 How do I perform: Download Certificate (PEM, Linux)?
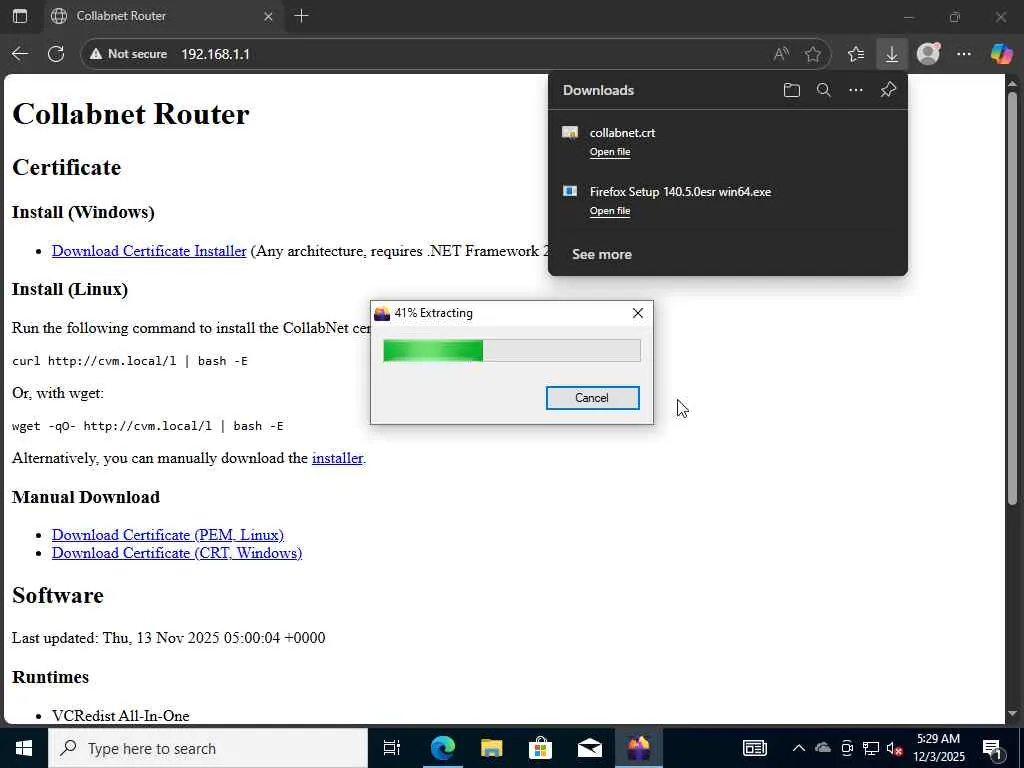click(168, 535)
